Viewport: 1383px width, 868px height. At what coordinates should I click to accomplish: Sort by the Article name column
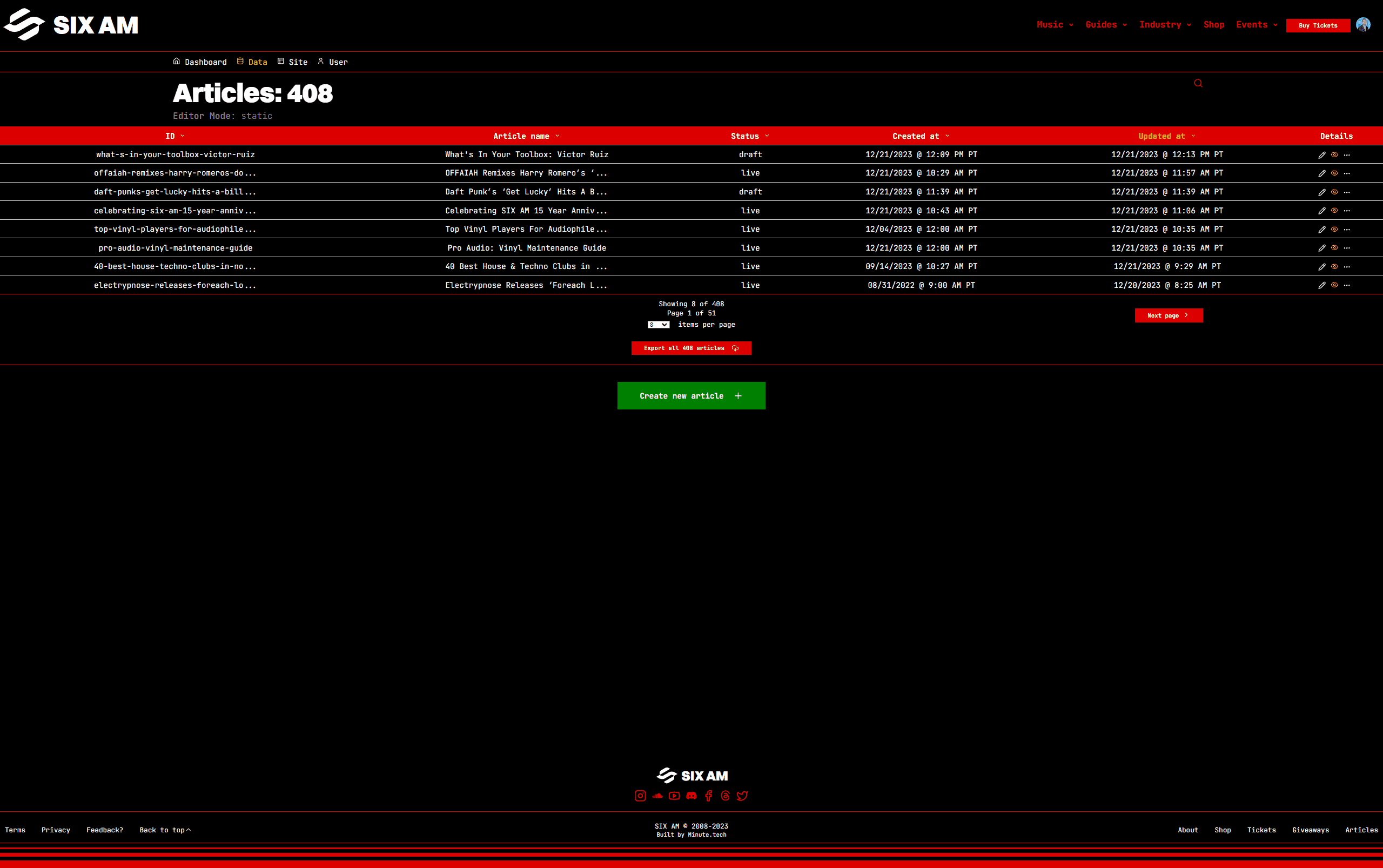[x=526, y=136]
